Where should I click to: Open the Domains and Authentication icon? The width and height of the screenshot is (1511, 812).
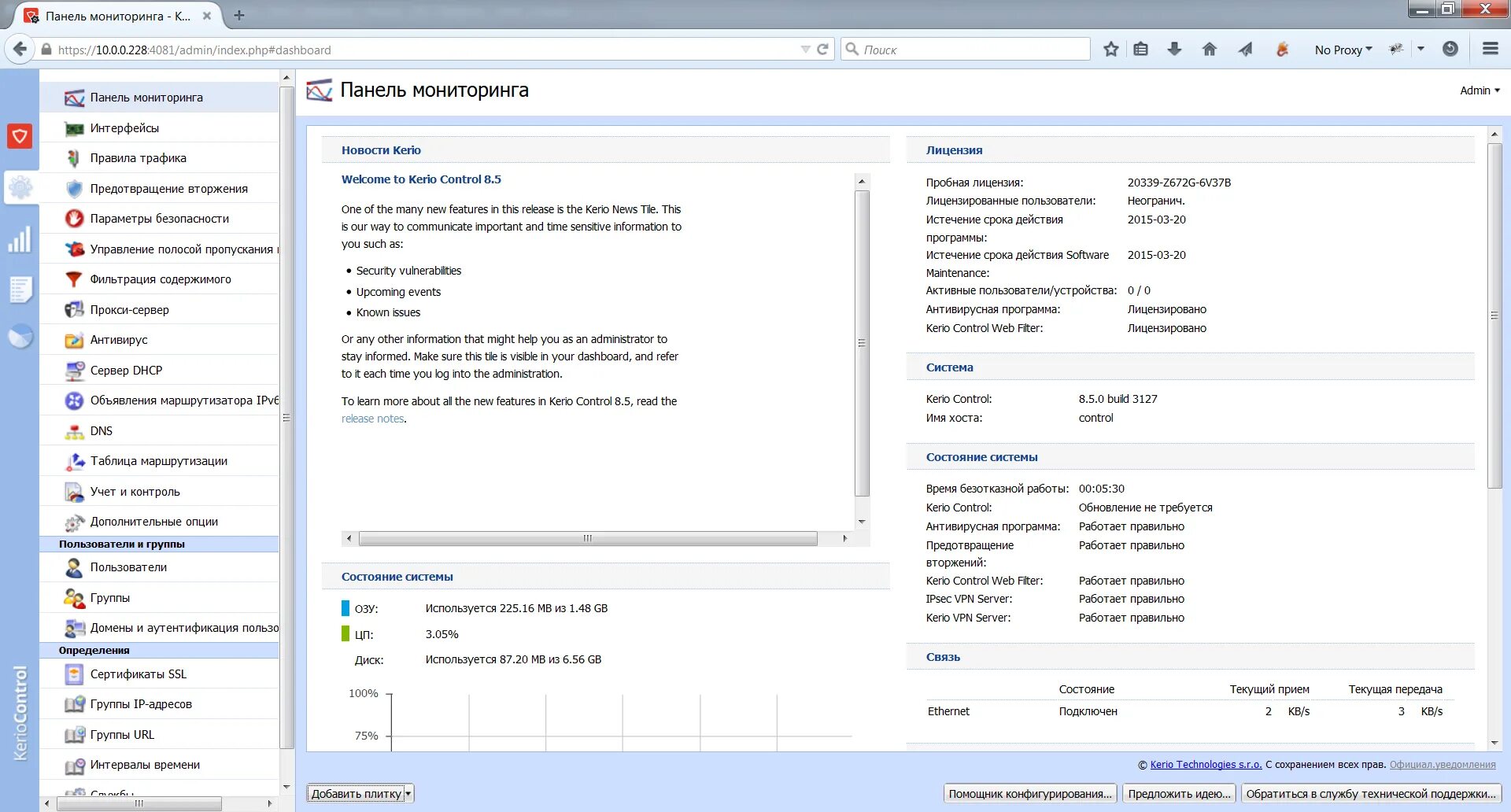(x=74, y=628)
